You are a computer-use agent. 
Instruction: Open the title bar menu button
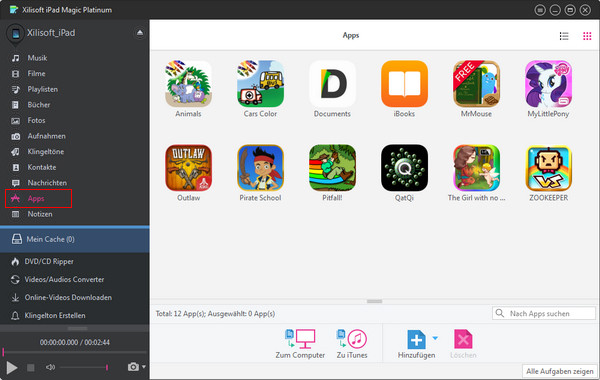[540, 10]
